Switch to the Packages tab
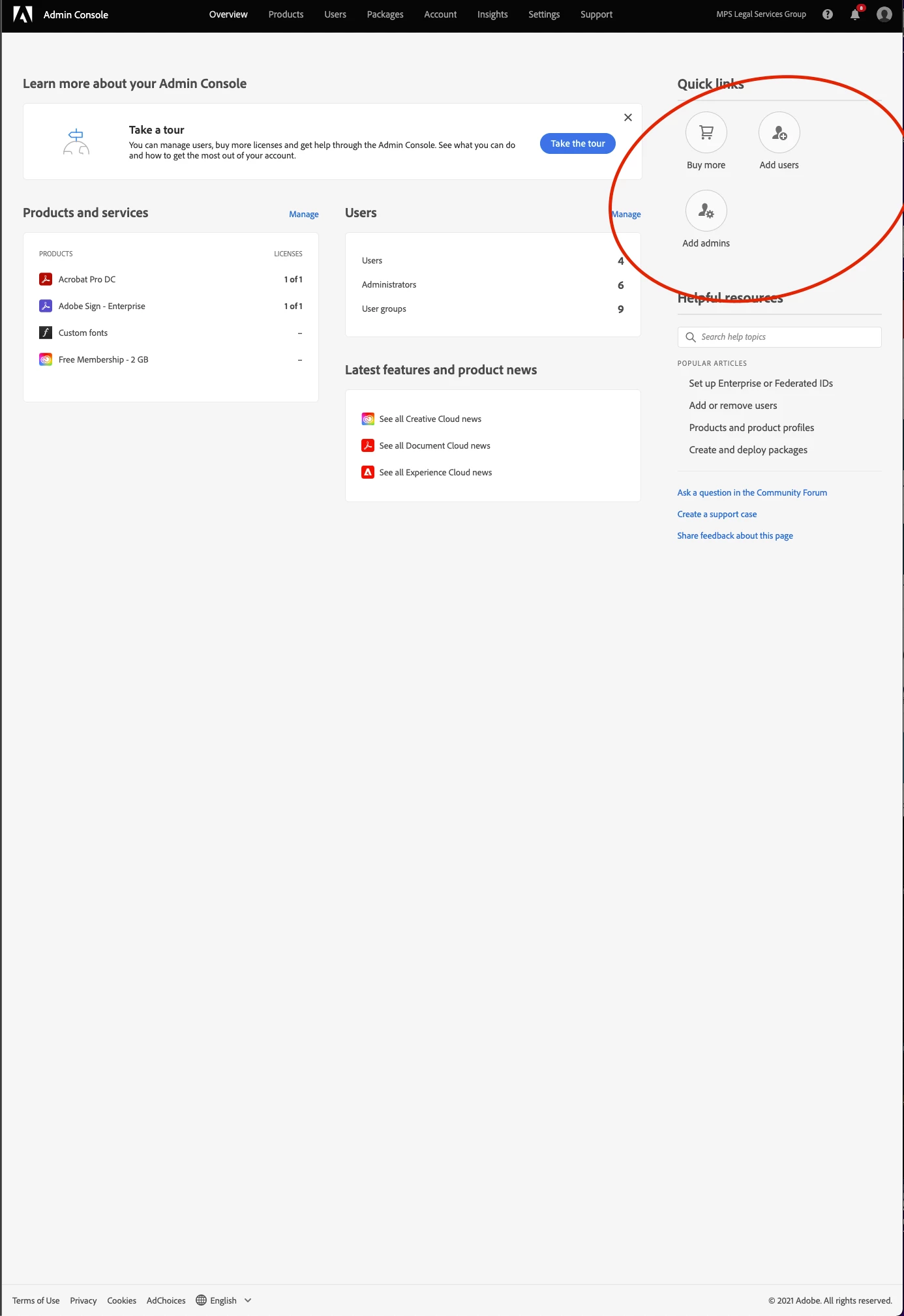The width and height of the screenshot is (904, 1316). (x=385, y=14)
